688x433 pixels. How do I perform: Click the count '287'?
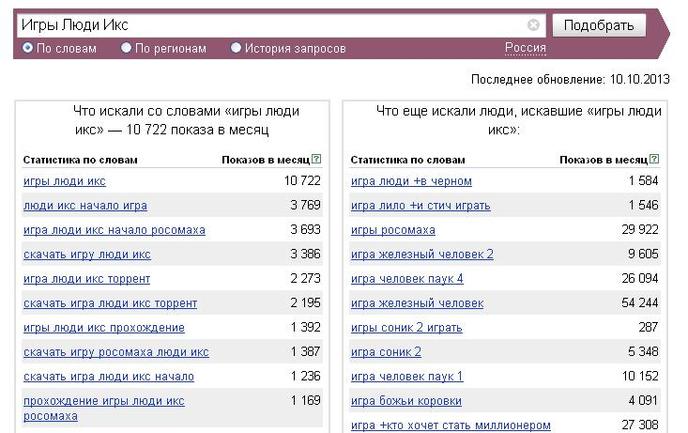[649, 327]
